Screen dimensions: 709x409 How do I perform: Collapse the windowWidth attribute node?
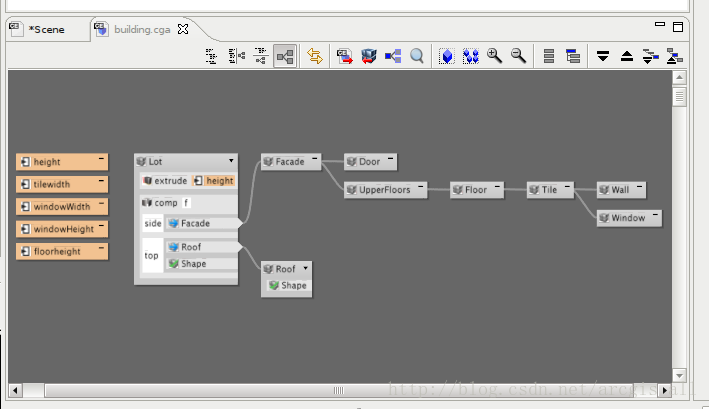[x=101, y=203]
